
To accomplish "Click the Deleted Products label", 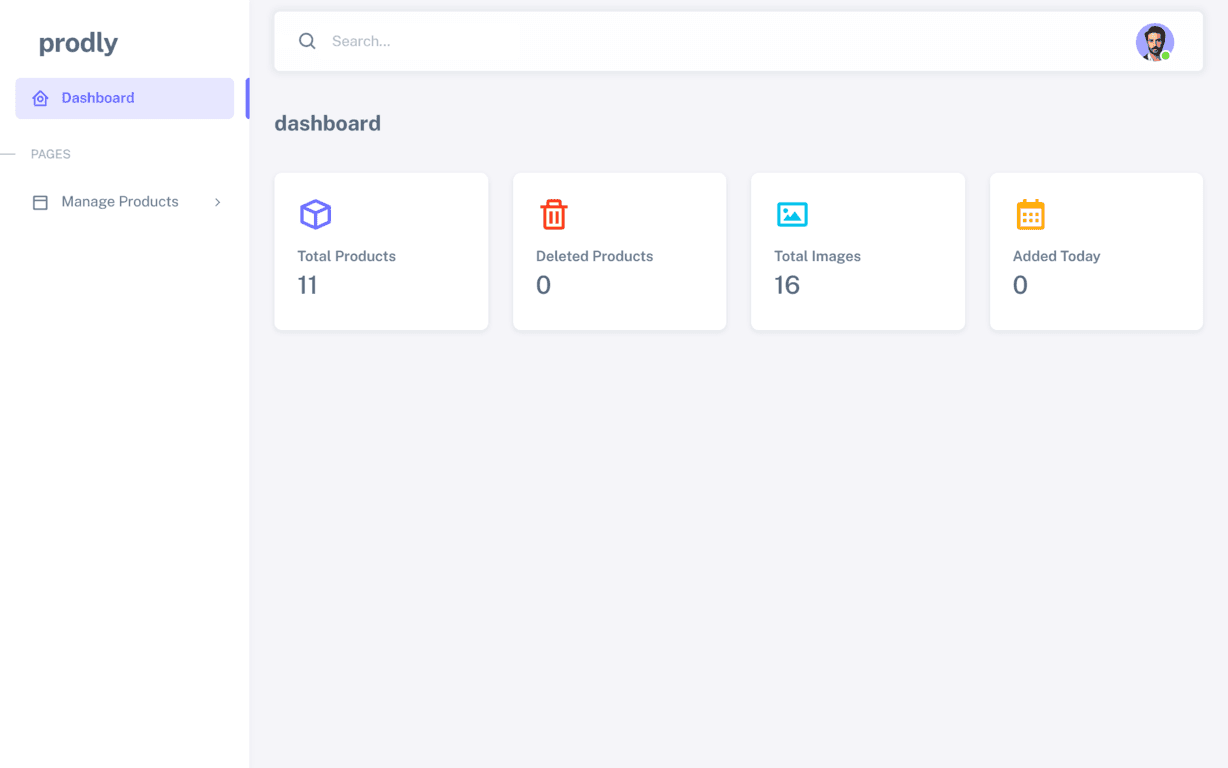I will [x=594, y=256].
